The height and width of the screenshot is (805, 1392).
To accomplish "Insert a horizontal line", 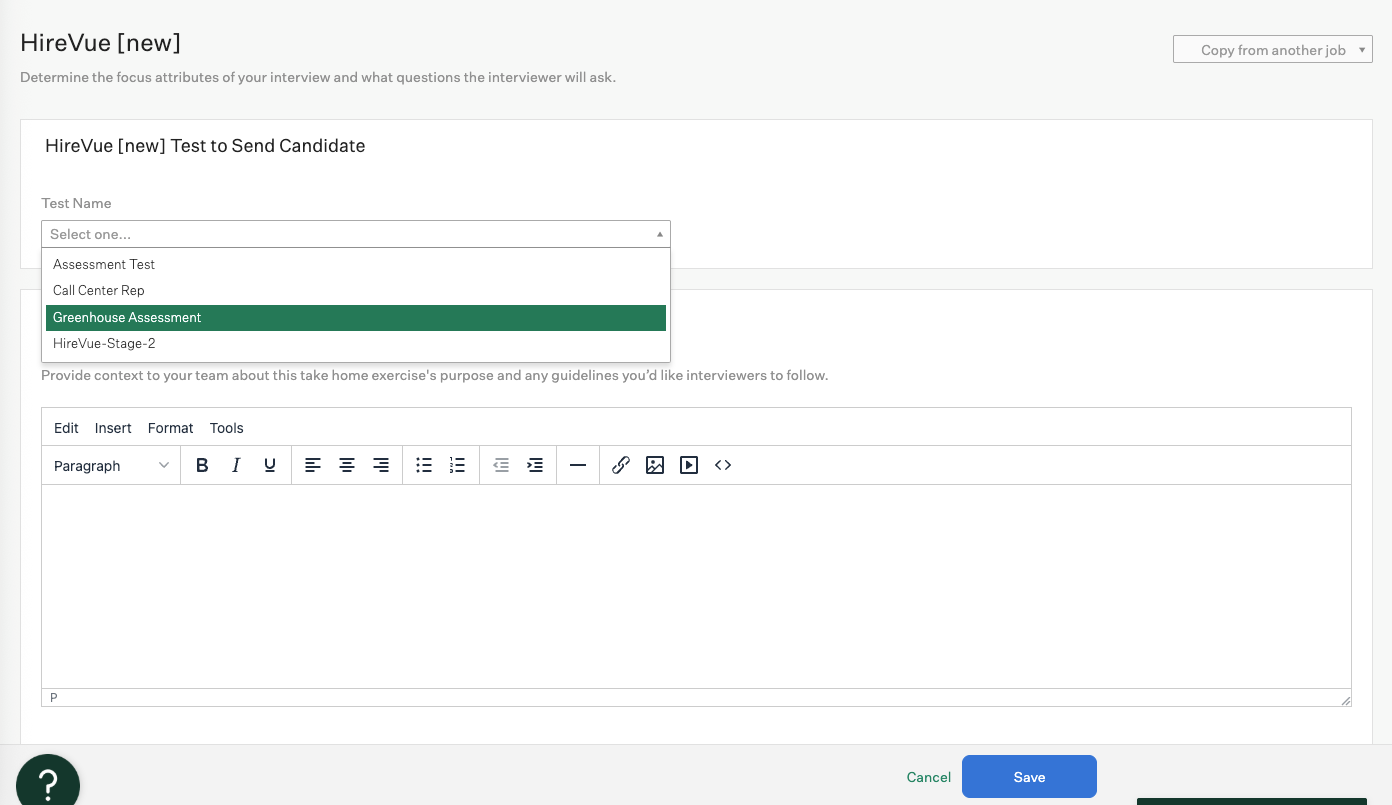I will (x=578, y=465).
